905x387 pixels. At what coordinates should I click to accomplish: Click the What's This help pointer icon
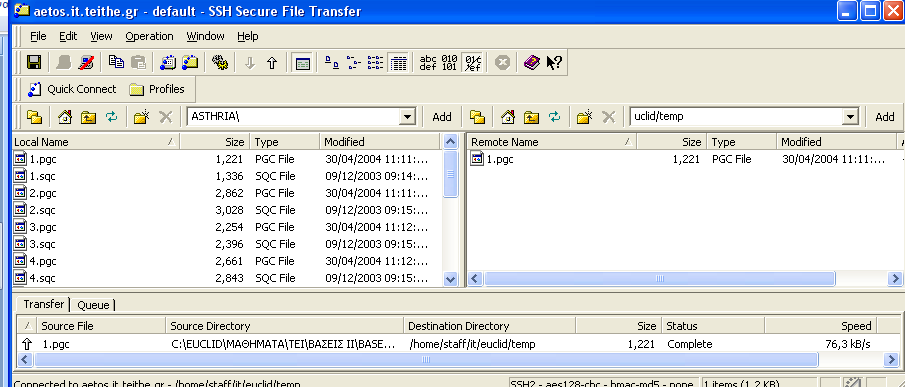[554, 63]
